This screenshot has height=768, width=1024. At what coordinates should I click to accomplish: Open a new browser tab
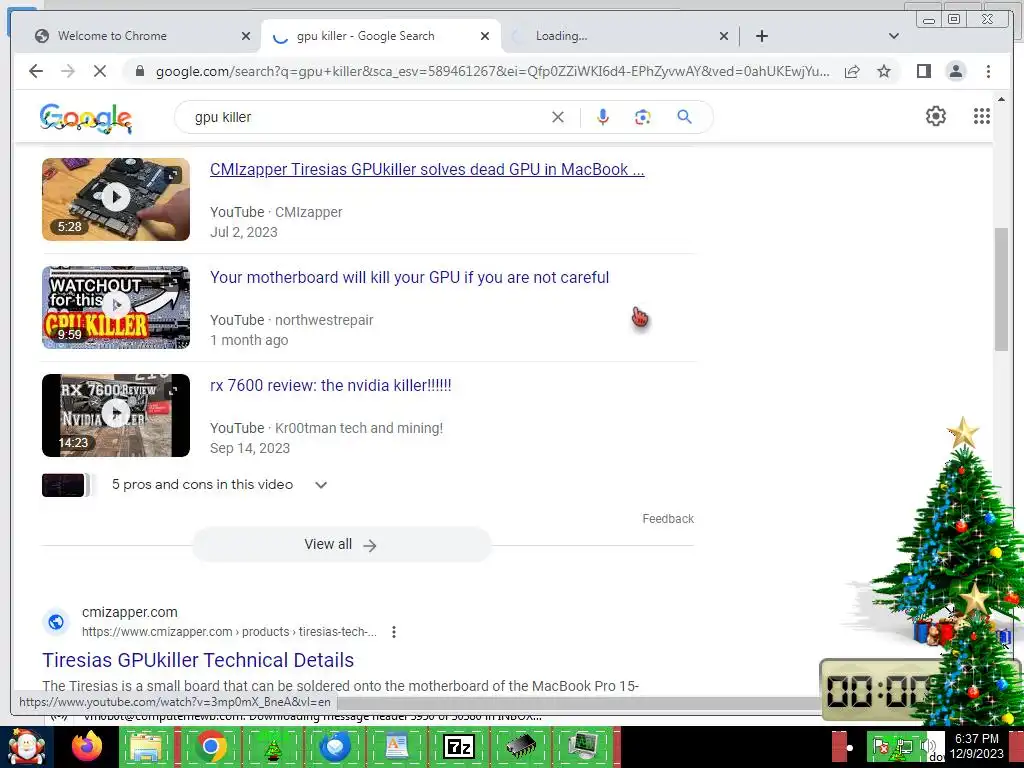(x=761, y=36)
